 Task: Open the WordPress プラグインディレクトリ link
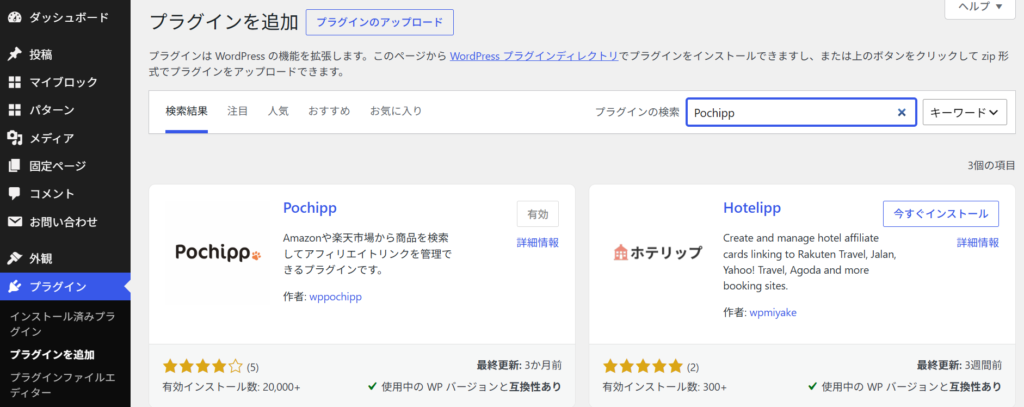pos(534,56)
